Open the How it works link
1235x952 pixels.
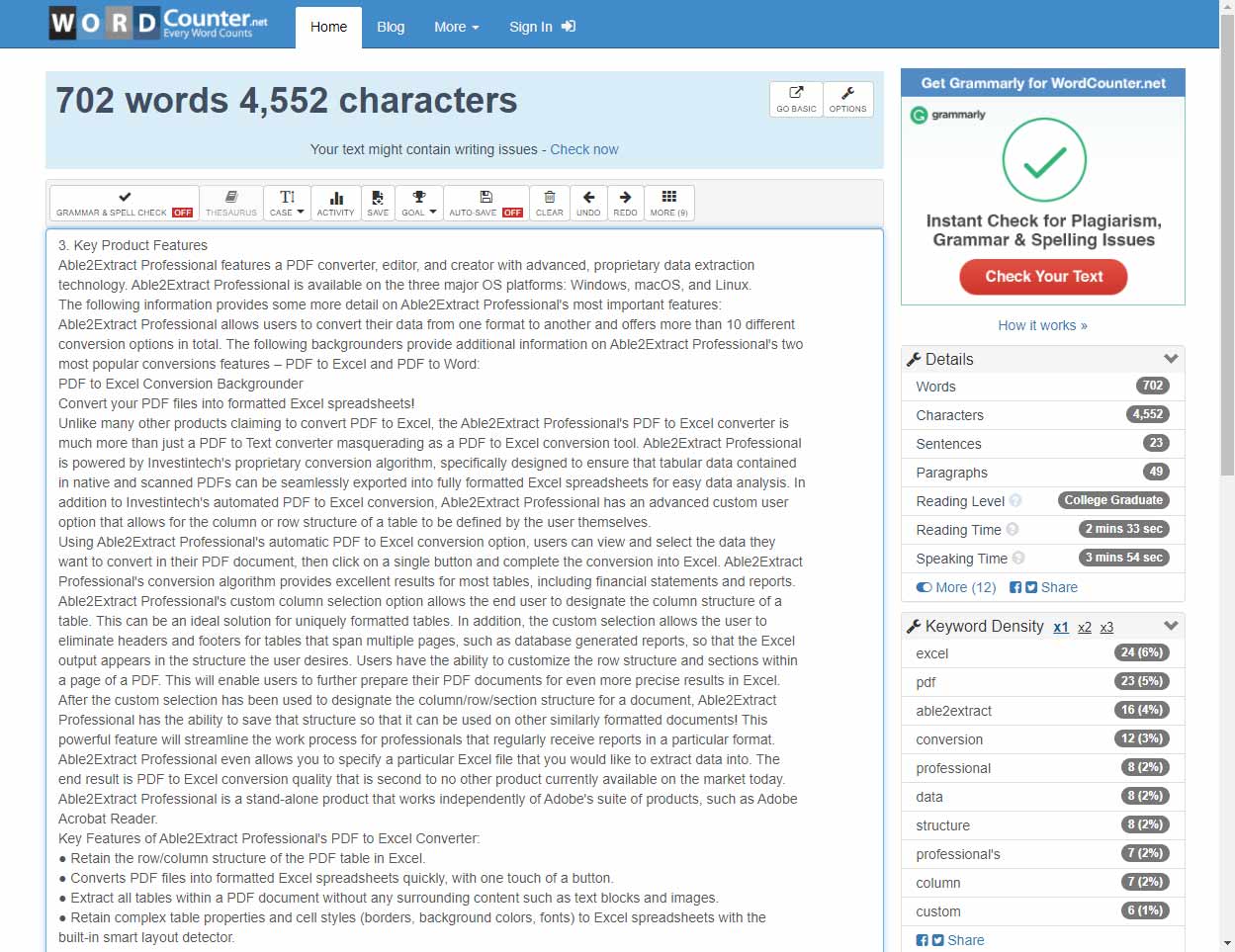1042,325
